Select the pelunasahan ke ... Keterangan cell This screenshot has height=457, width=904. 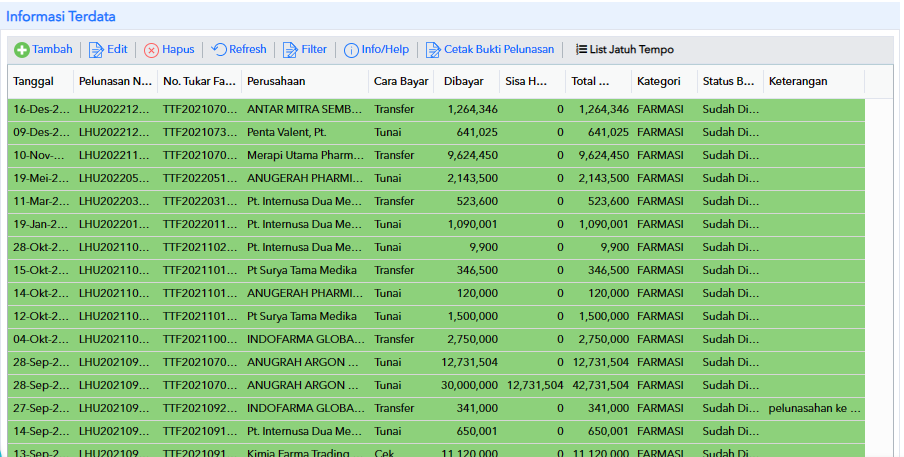[x=813, y=409]
